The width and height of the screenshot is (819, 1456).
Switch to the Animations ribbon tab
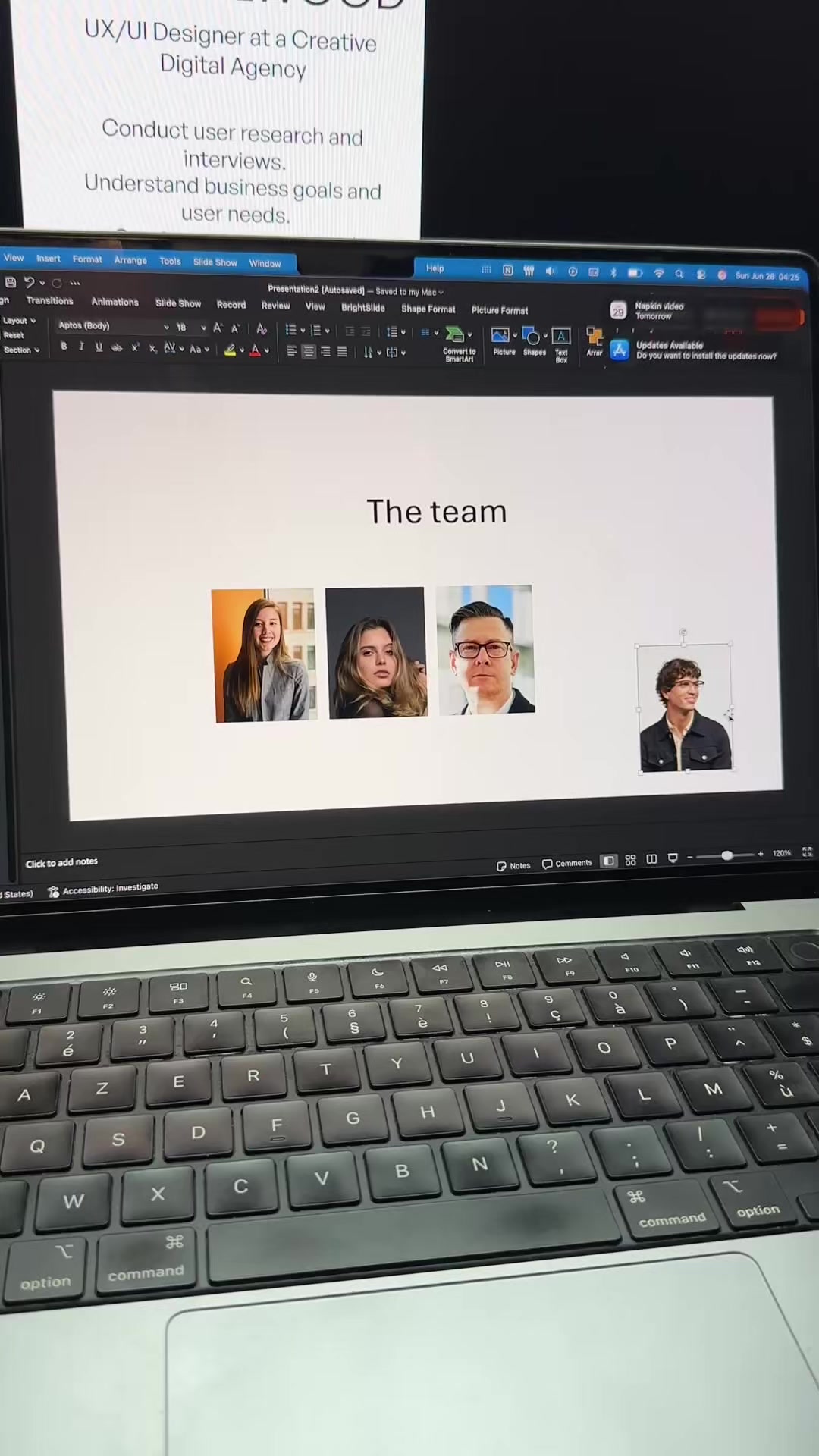tap(115, 302)
